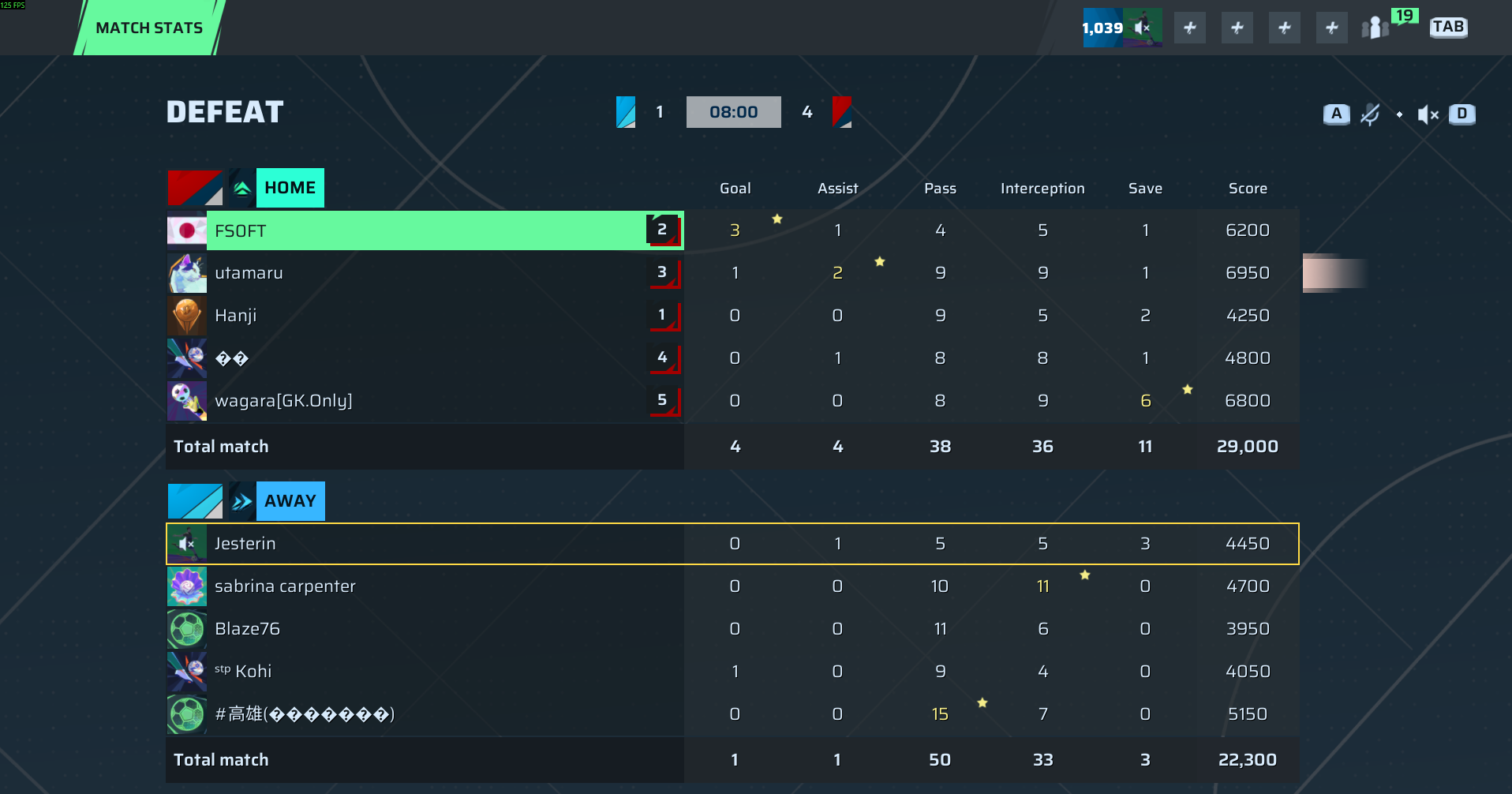Select the utamaru player name
The height and width of the screenshot is (794, 1512).
pos(249,273)
